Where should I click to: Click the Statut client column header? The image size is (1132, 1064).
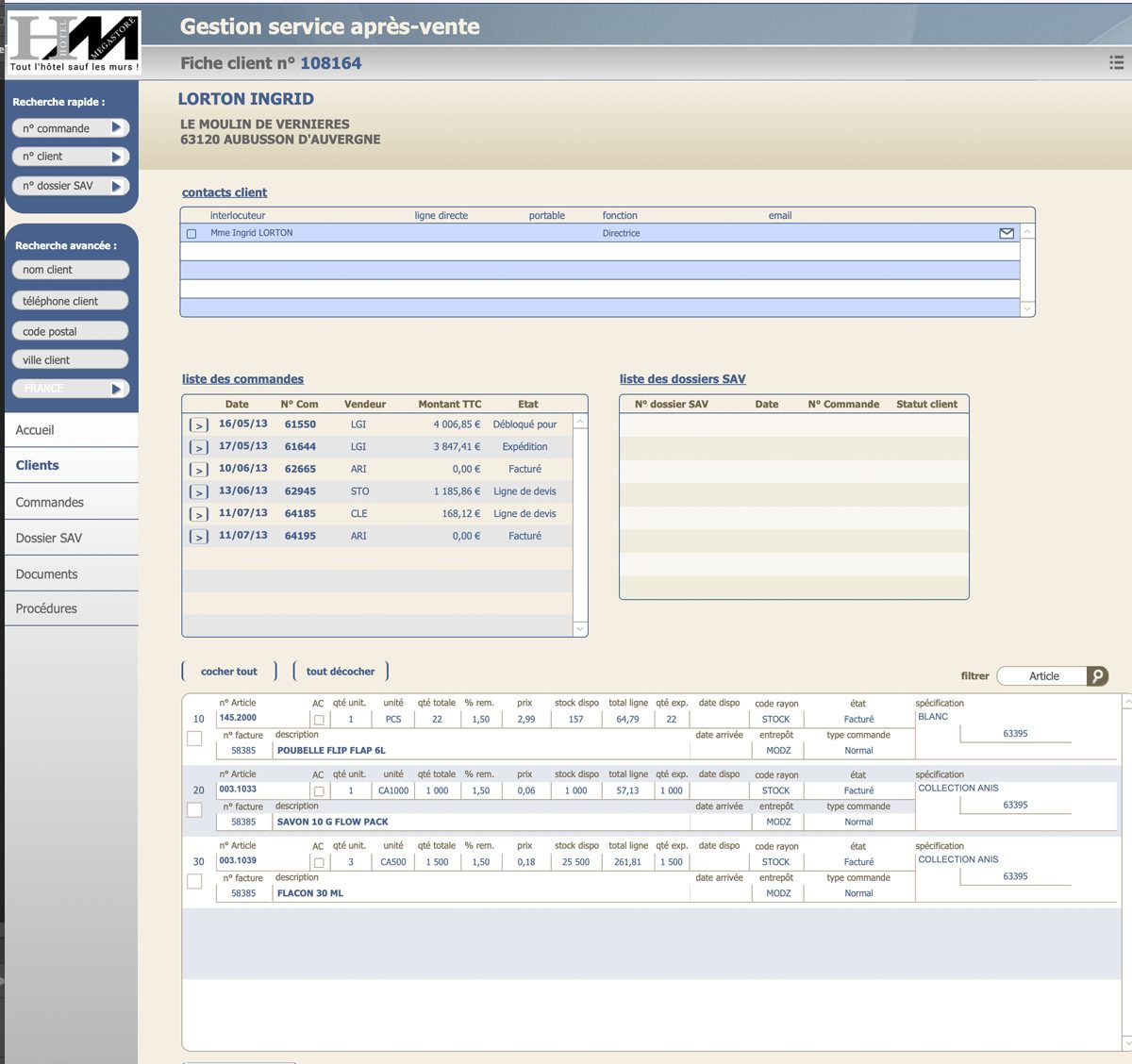[x=926, y=404]
